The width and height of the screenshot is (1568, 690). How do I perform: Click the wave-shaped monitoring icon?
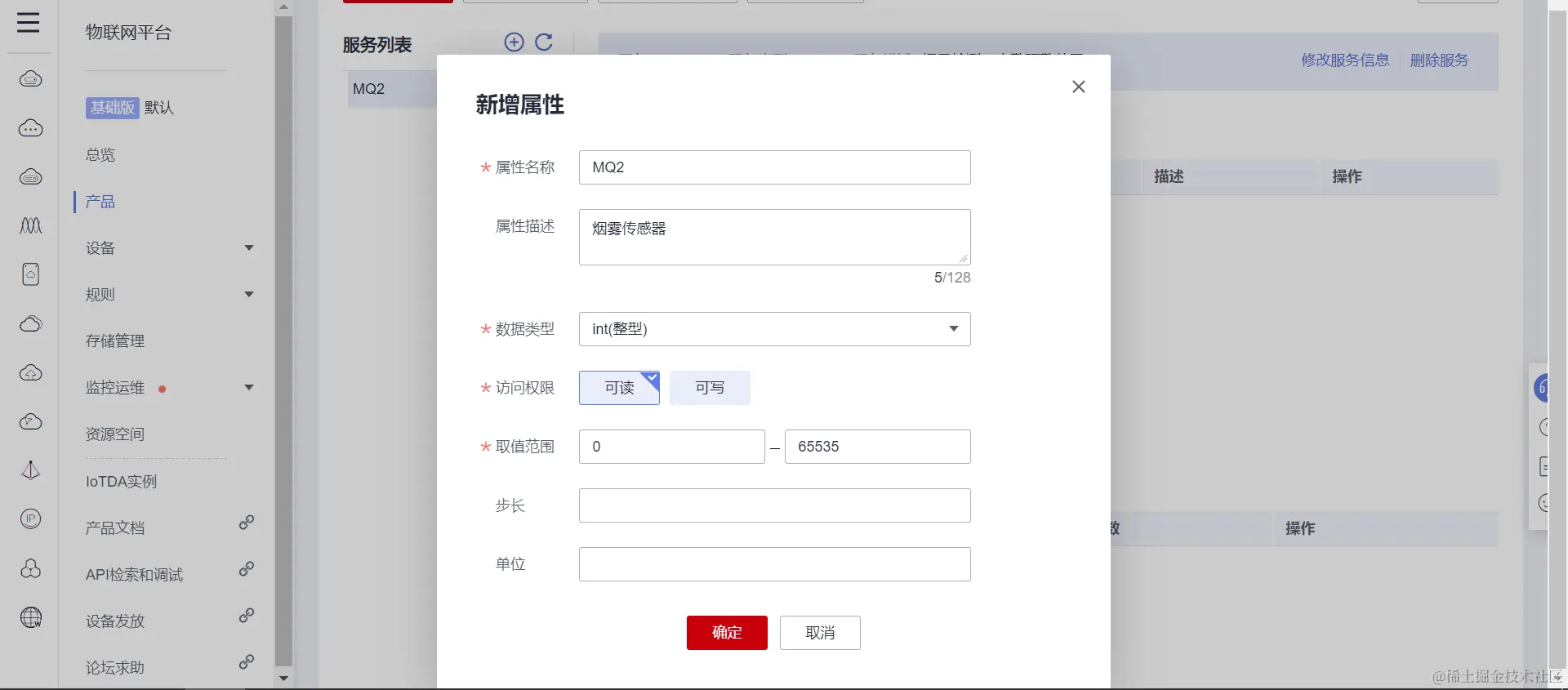click(31, 225)
